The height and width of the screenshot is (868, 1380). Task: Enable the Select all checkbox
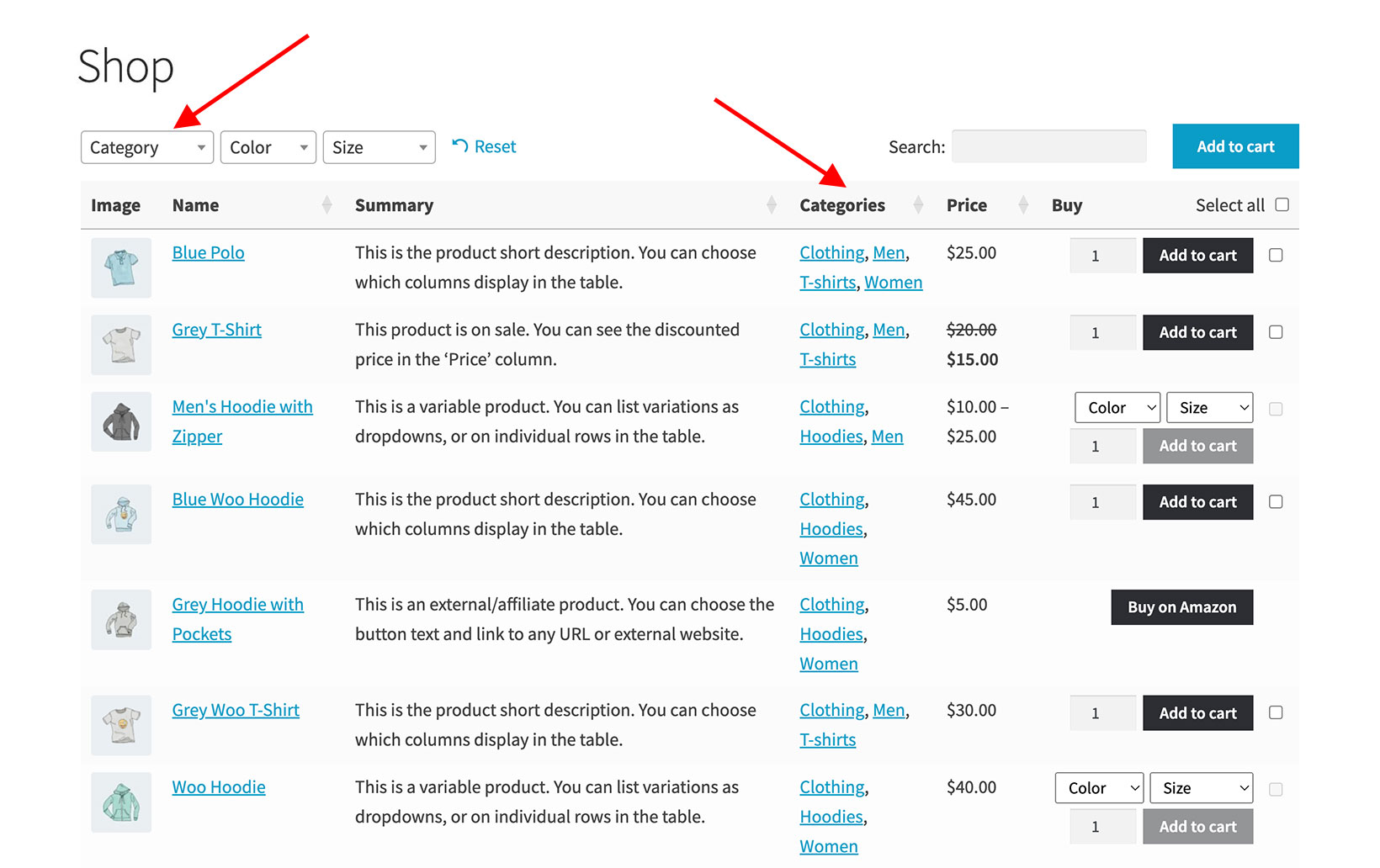[x=1282, y=204]
